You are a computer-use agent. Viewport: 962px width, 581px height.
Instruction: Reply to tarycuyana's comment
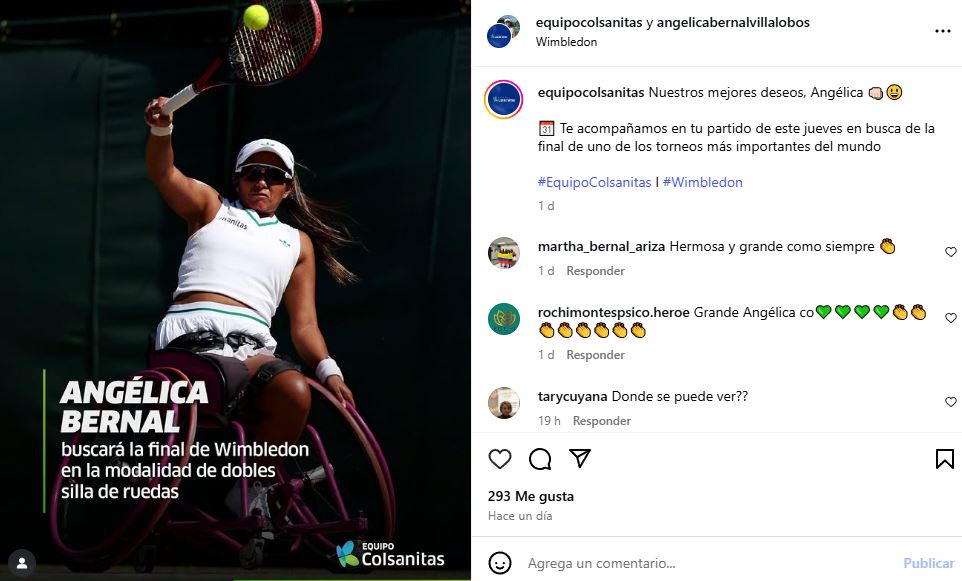[601, 421]
